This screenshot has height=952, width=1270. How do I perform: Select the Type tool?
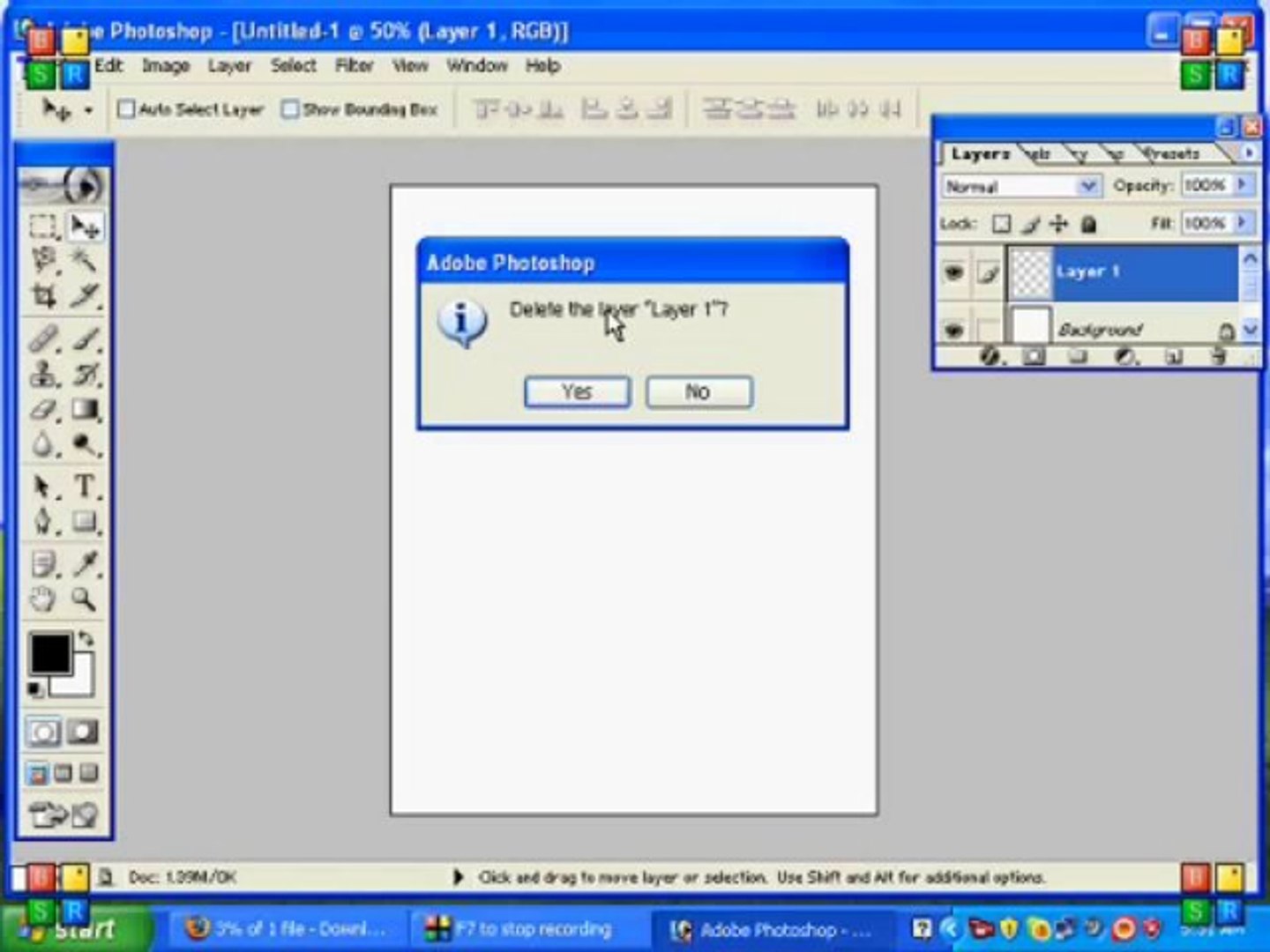(85, 487)
